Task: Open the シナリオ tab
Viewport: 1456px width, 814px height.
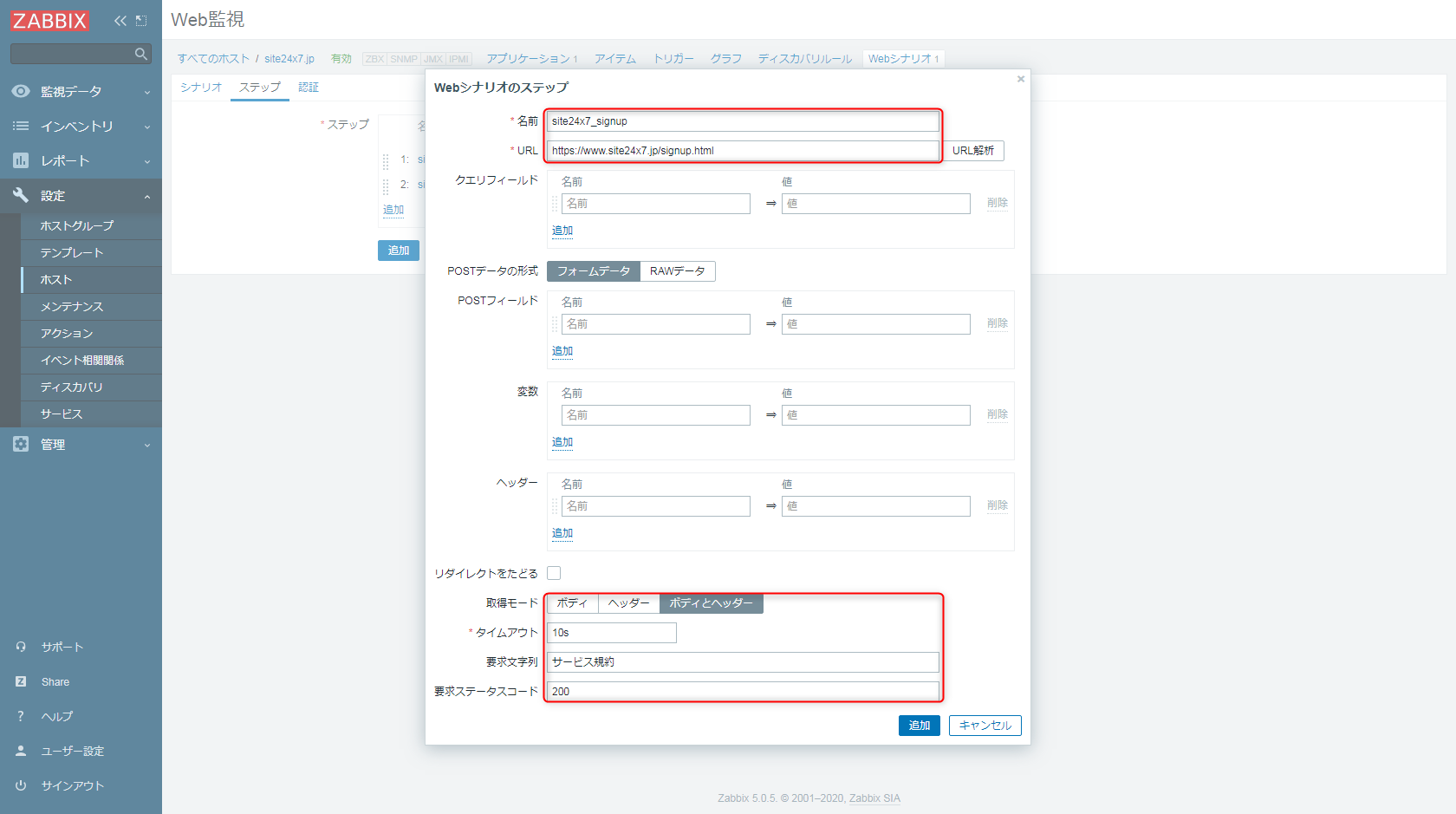Action: pyautogui.click(x=201, y=88)
